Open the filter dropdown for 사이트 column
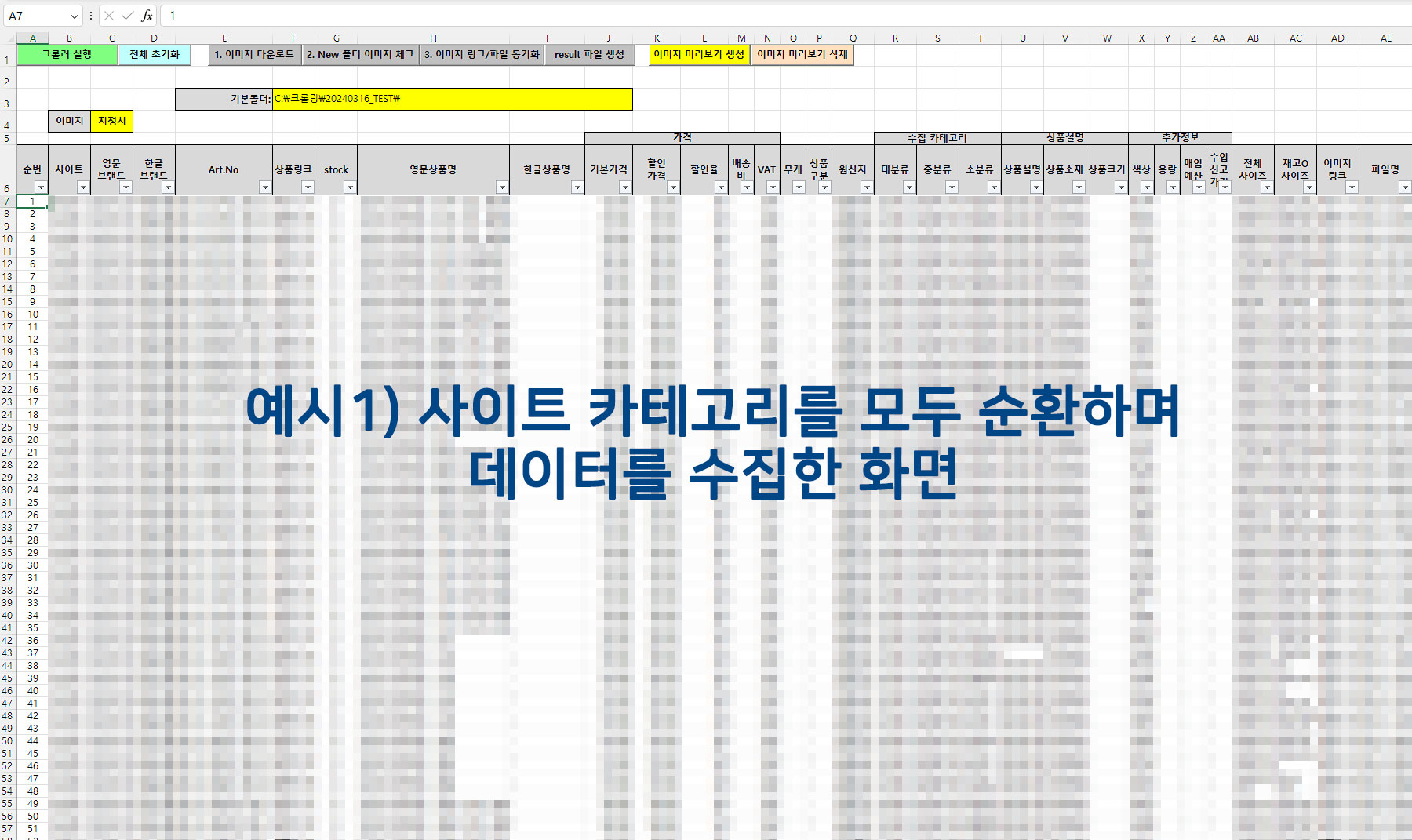Image resolution: width=1412 pixels, height=840 pixels. pos(83,187)
